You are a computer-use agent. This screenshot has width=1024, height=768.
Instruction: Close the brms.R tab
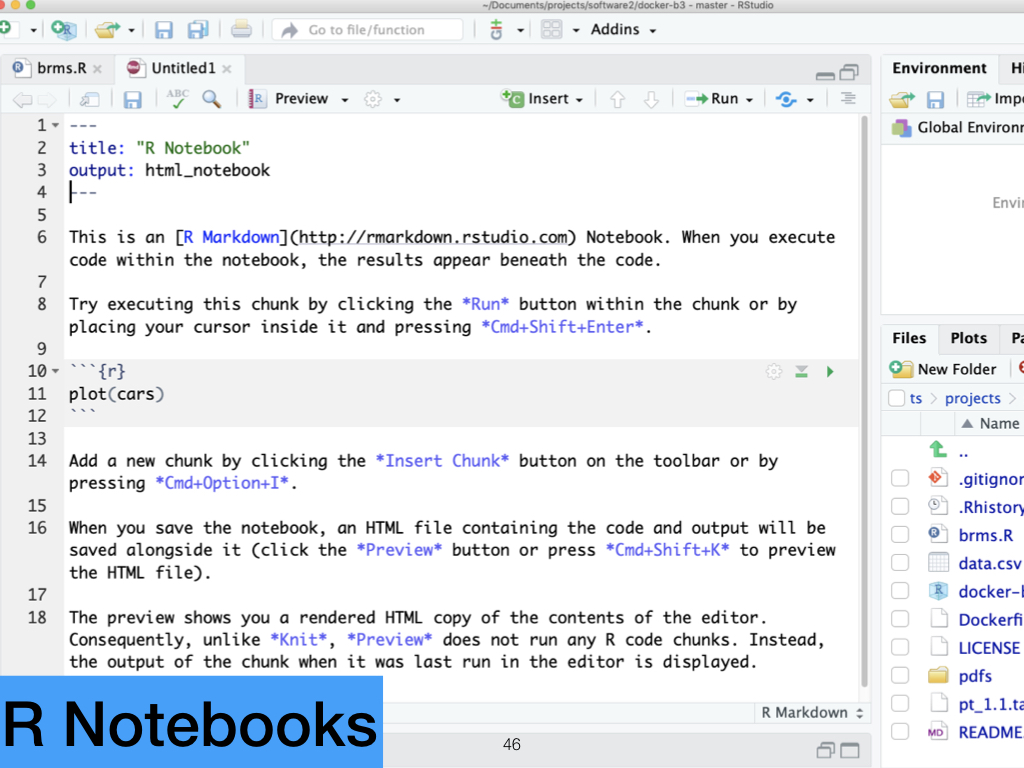pos(97,69)
